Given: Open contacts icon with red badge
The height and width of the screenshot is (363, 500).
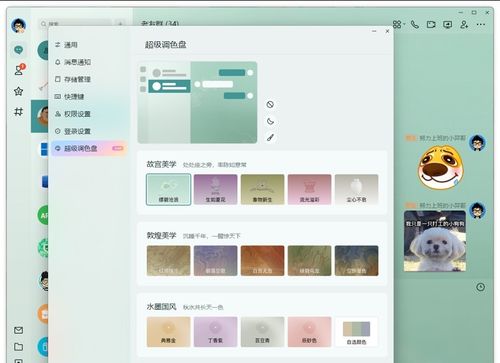Looking at the screenshot, I should (19, 70).
